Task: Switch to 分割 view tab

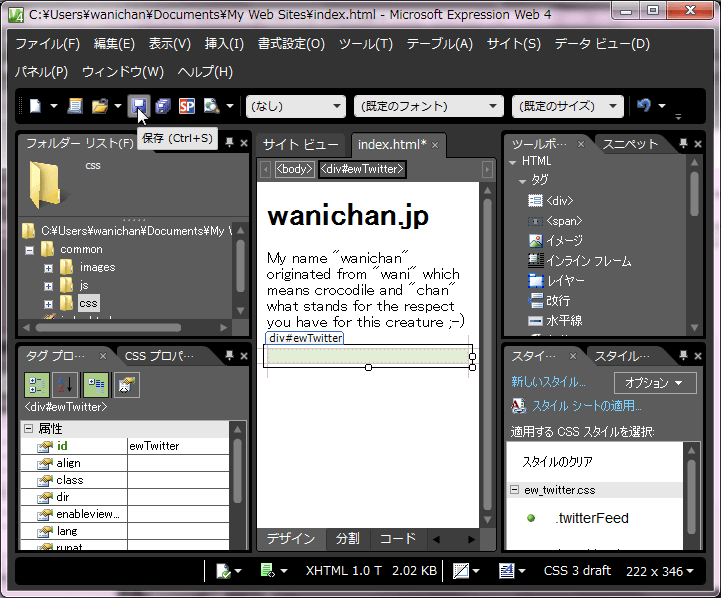Action: (x=348, y=539)
